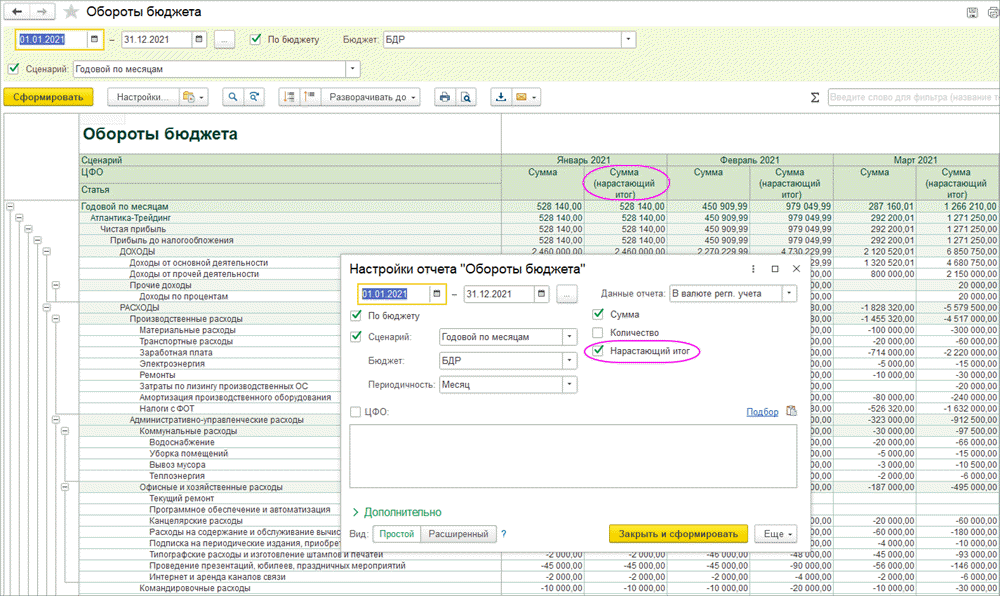The width and height of the screenshot is (1000, 596).
Task: Open the Периодичность dropdown
Action: 570,384
